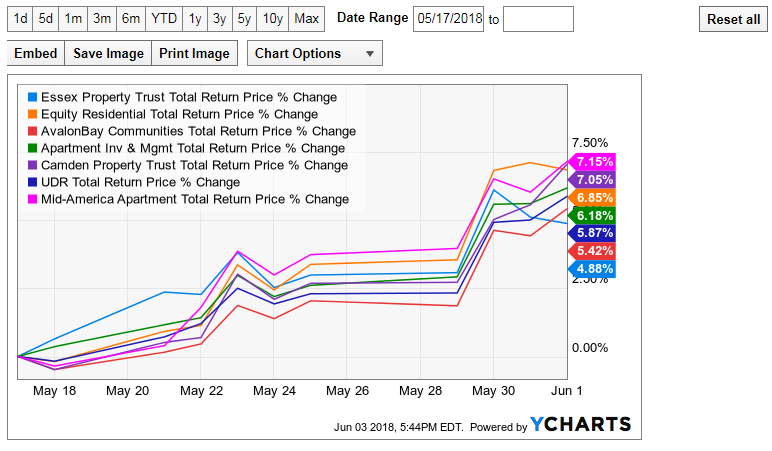The height and width of the screenshot is (451, 772).
Task: Click the green 6.18% value flag
Action: tap(592, 215)
